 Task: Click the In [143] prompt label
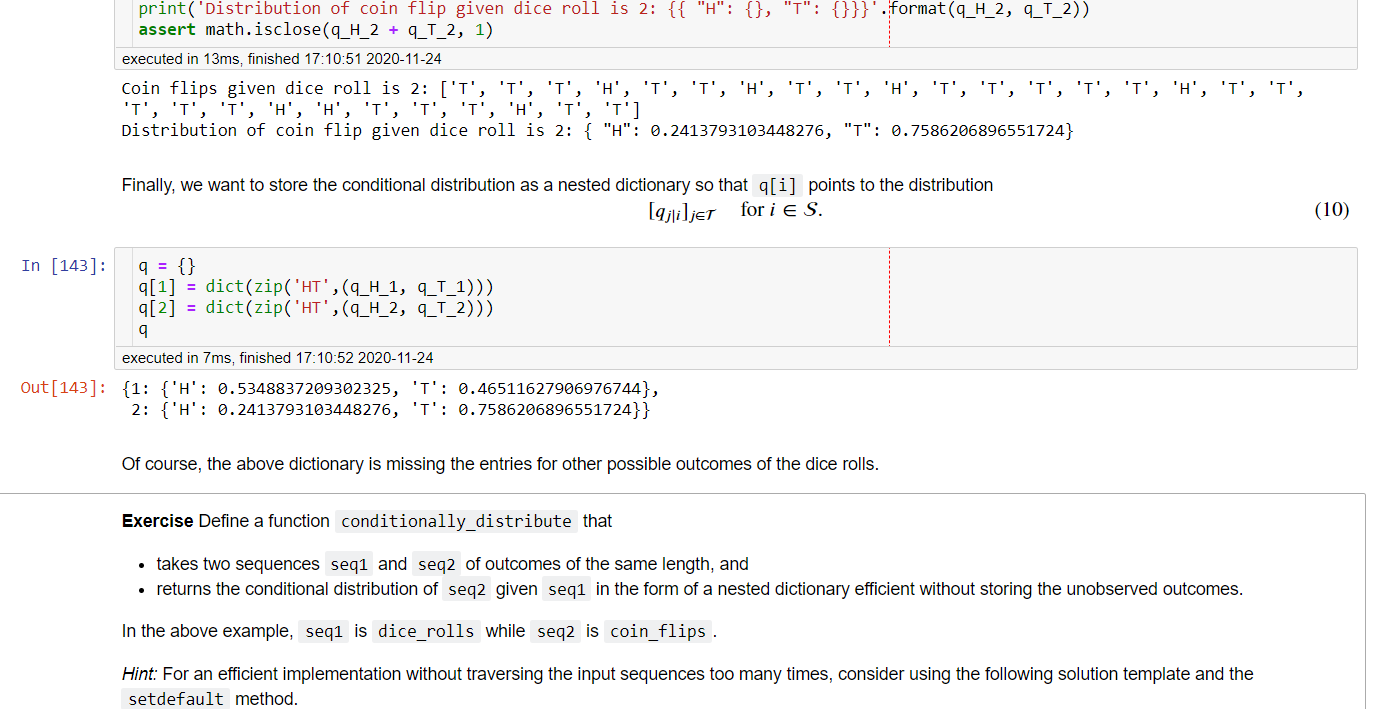point(62,265)
